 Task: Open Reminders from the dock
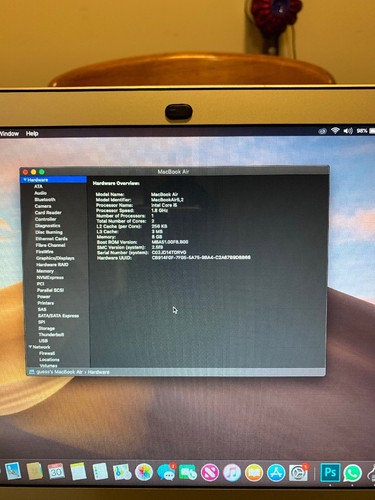point(100,472)
